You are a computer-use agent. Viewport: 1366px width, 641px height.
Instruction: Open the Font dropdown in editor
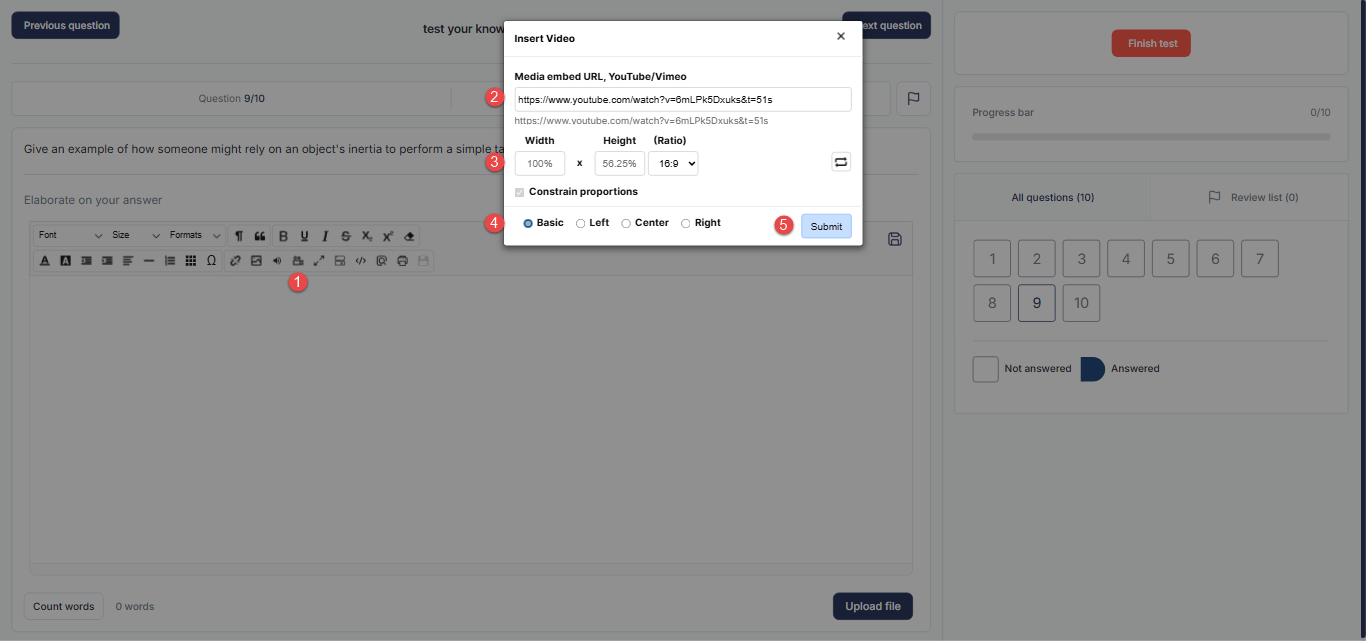pyautogui.click(x=70, y=236)
